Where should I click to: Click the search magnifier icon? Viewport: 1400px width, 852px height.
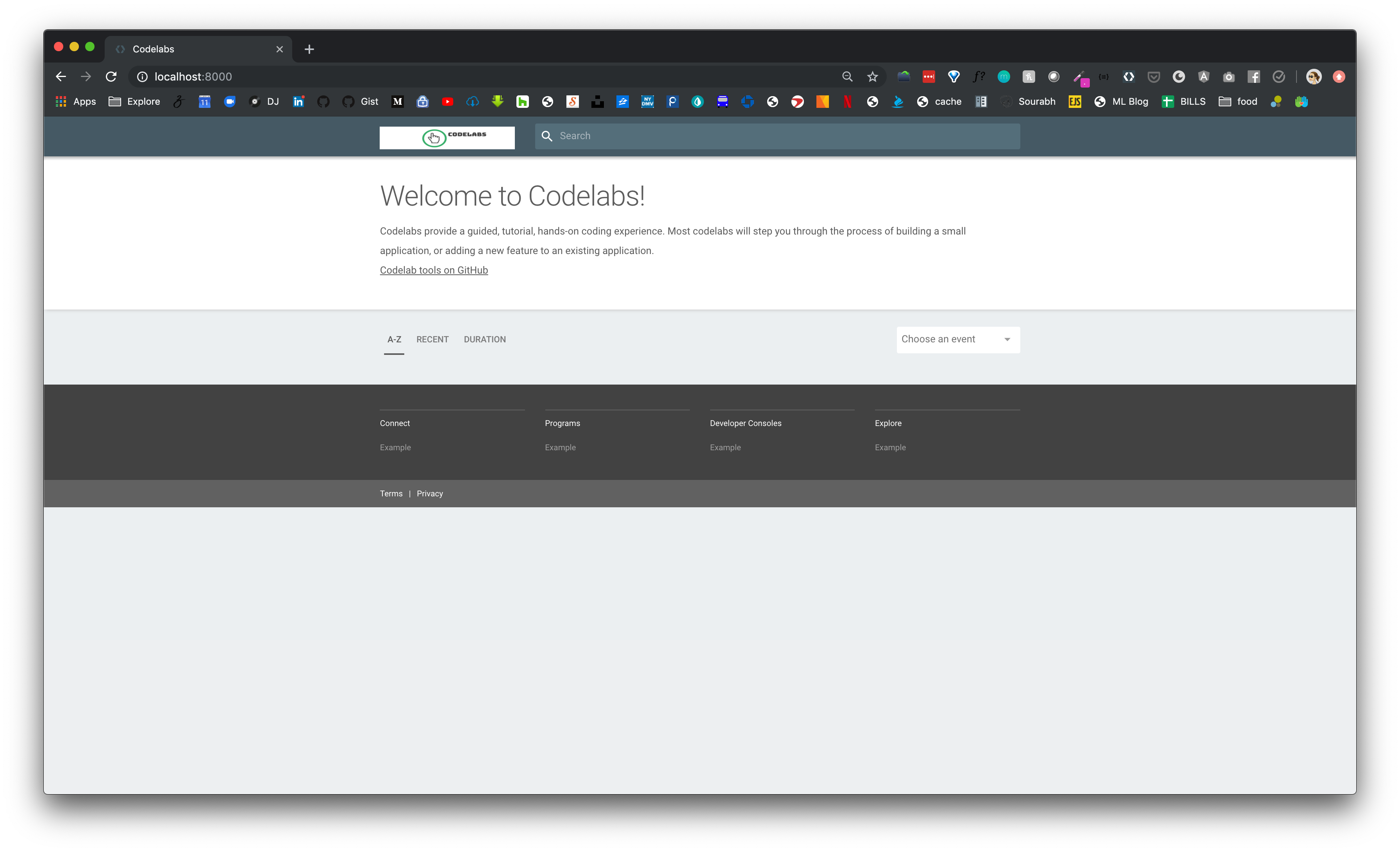click(x=547, y=136)
